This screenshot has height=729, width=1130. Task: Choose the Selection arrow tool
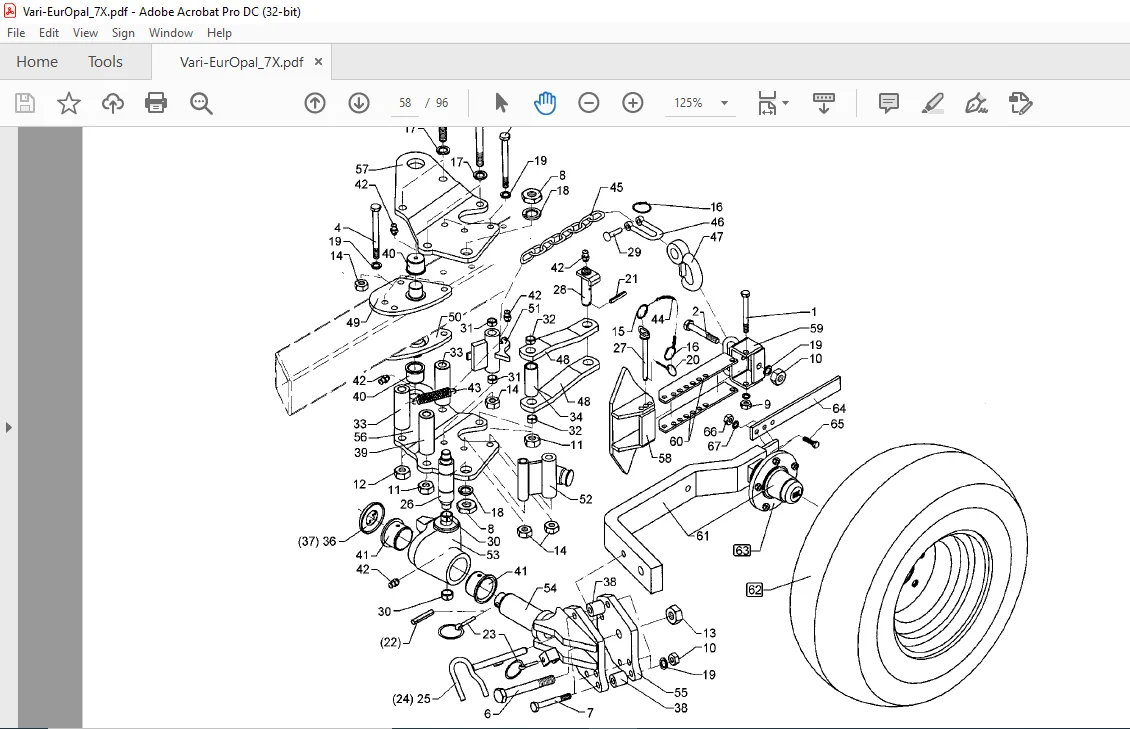[x=502, y=103]
